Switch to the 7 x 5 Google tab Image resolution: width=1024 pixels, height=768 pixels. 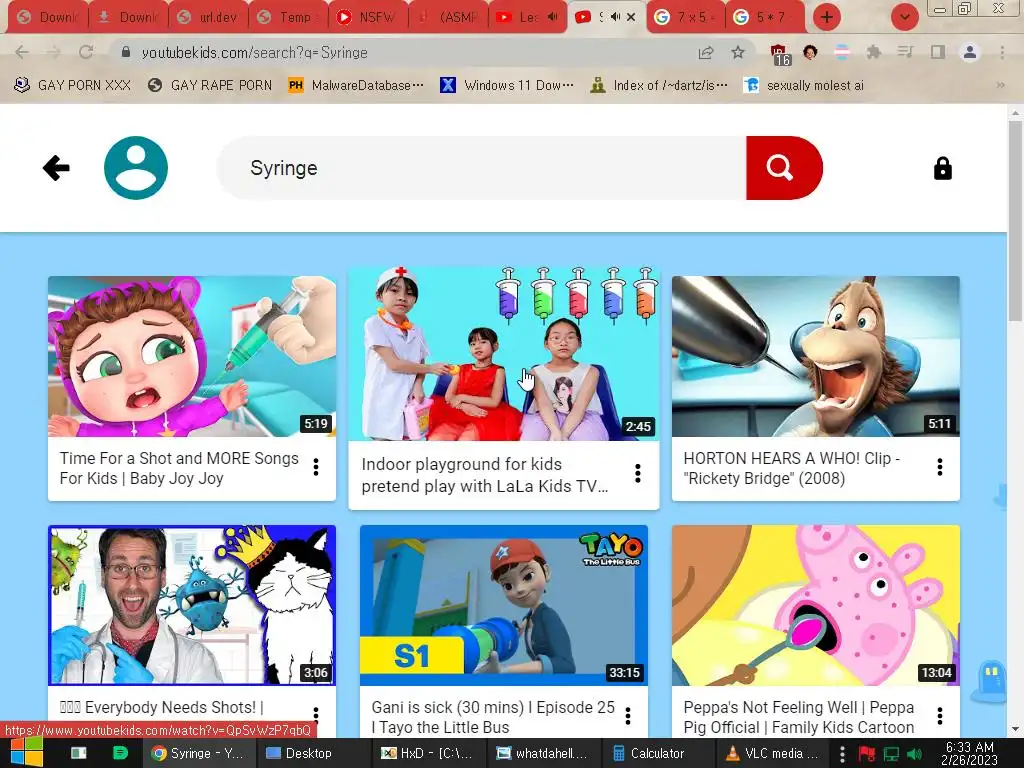685,17
